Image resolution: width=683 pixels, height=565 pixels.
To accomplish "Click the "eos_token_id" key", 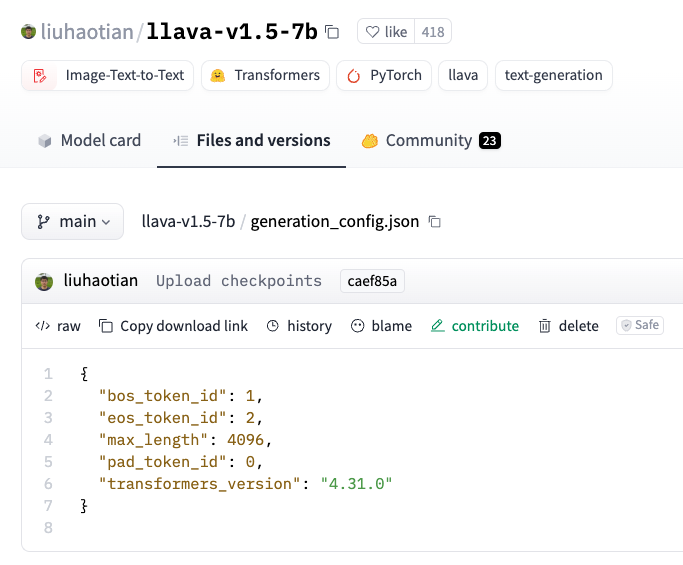I will pyautogui.click(x=162, y=418).
